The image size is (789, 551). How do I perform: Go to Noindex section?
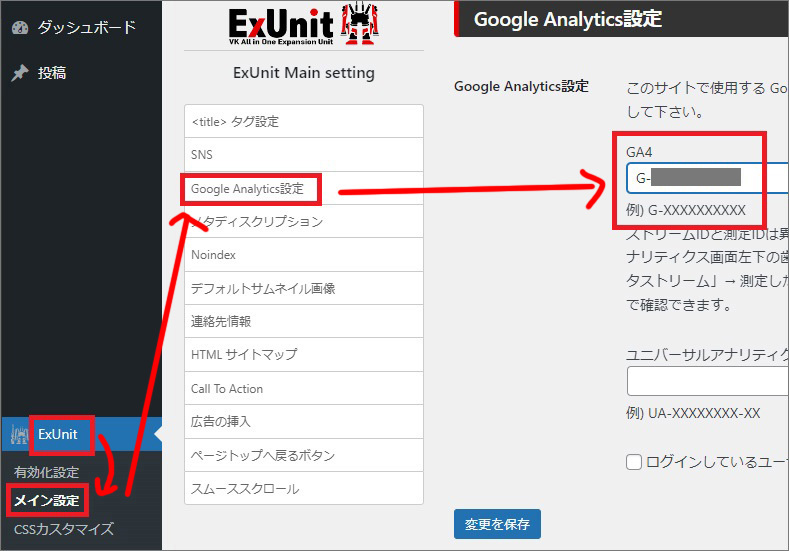tap(304, 255)
